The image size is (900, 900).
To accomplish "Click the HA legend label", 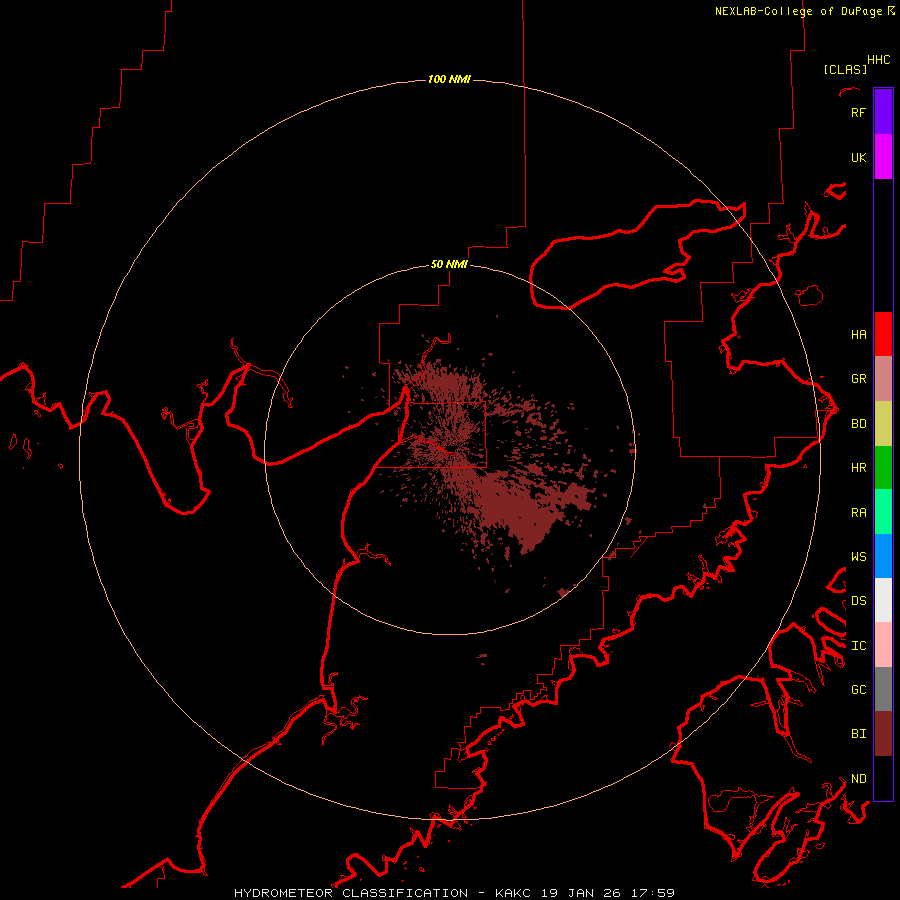I will click(858, 335).
